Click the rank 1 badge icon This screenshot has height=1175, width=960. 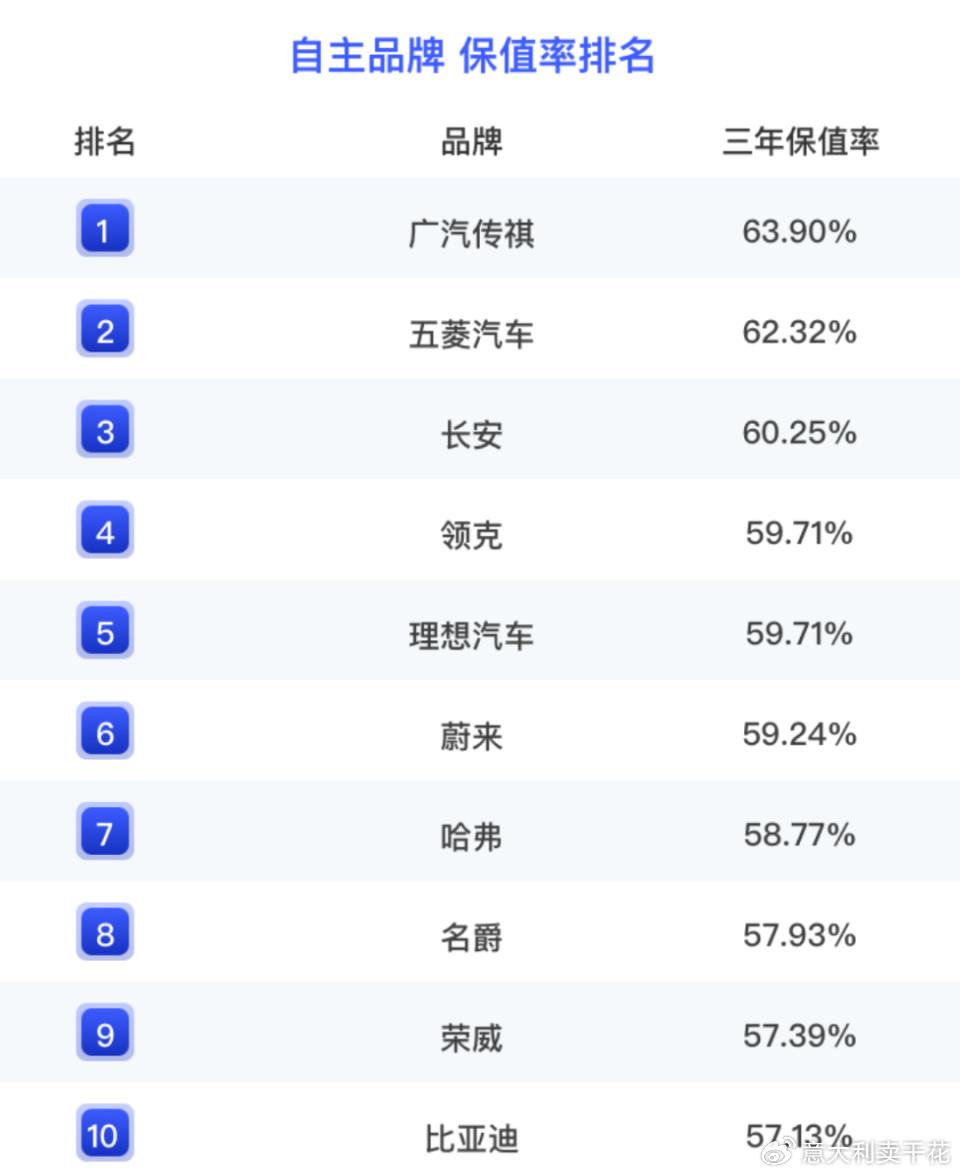pyautogui.click(x=105, y=228)
